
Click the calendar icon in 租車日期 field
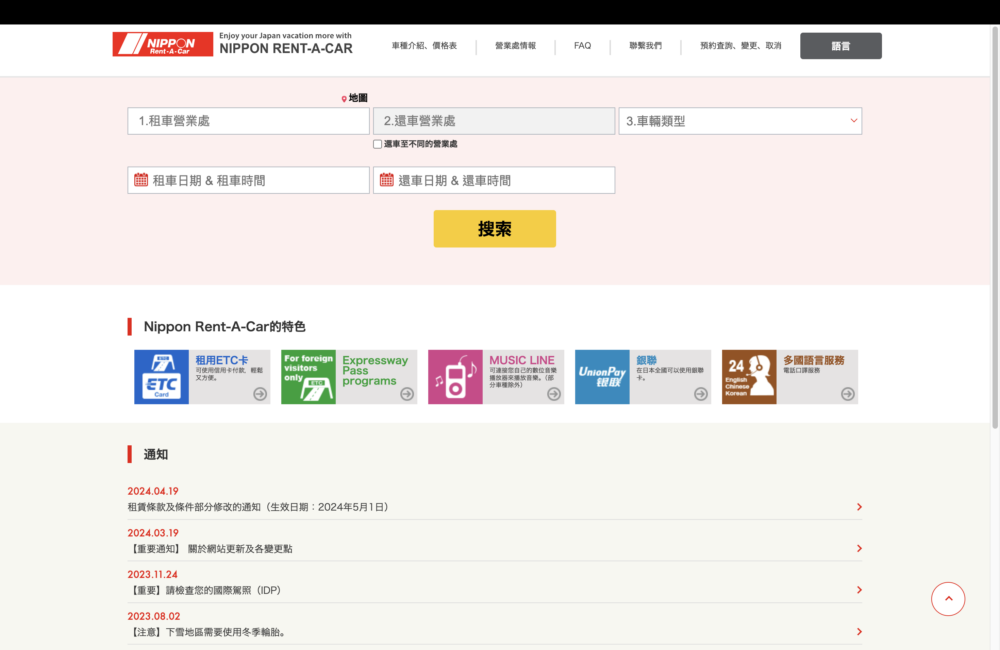[x=141, y=180]
